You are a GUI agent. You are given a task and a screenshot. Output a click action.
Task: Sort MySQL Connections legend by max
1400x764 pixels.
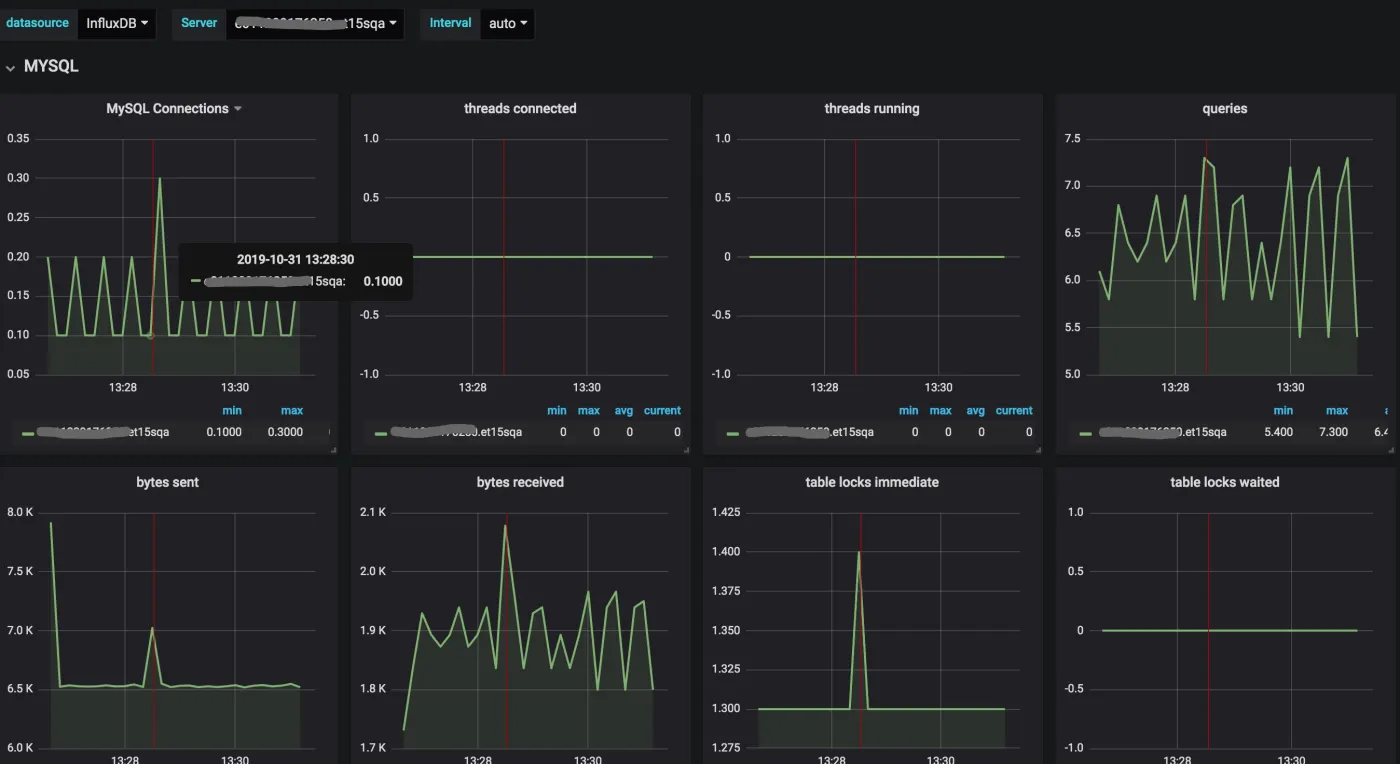pyautogui.click(x=292, y=410)
